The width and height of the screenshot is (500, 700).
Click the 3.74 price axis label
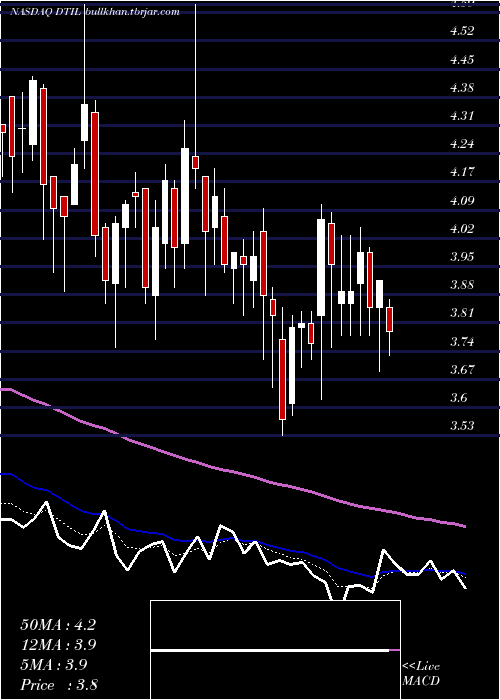pos(462,342)
